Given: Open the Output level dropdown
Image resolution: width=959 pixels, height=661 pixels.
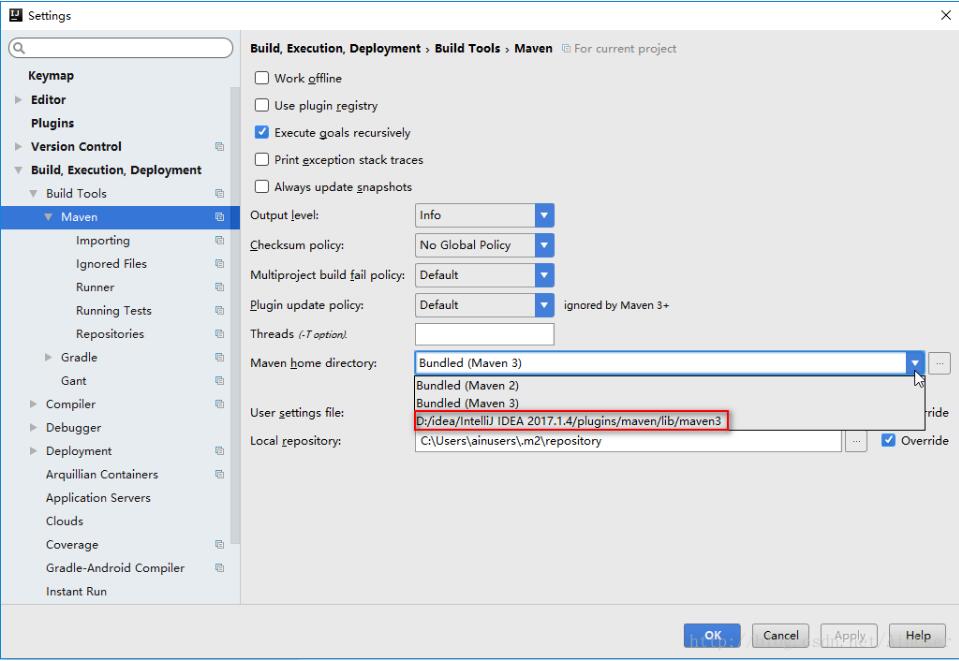Looking at the screenshot, I should tap(544, 215).
